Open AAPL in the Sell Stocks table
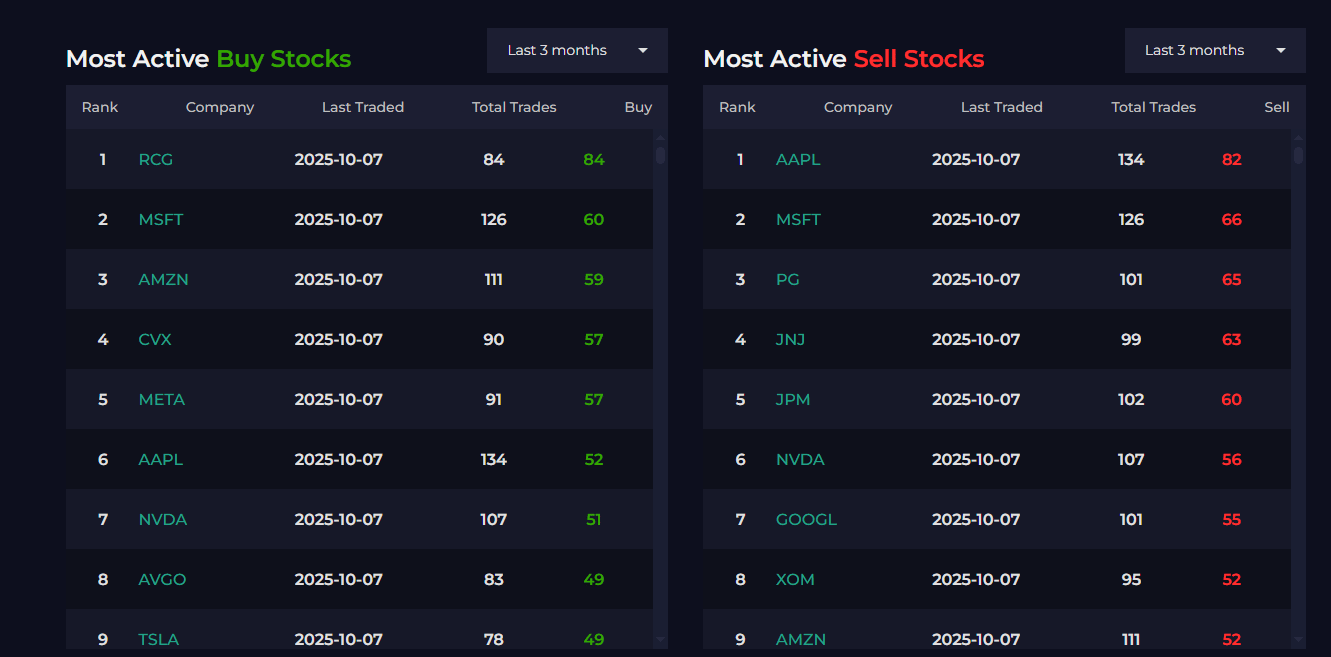Image resolution: width=1331 pixels, height=657 pixels. click(798, 159)
